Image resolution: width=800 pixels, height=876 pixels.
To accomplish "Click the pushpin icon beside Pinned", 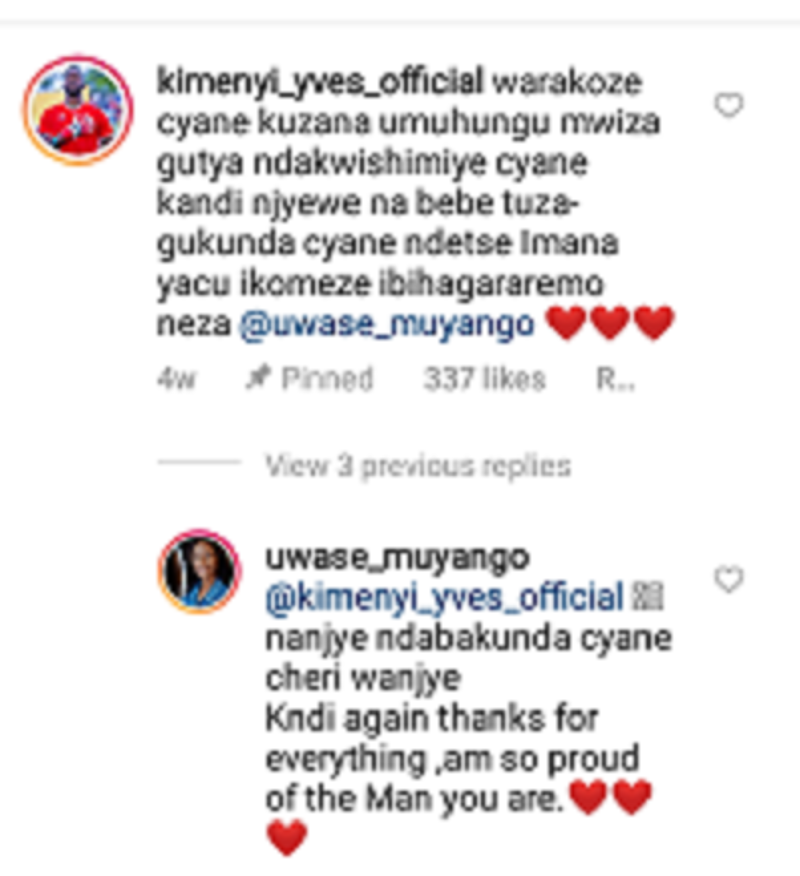I will click(x=258, y=377).
